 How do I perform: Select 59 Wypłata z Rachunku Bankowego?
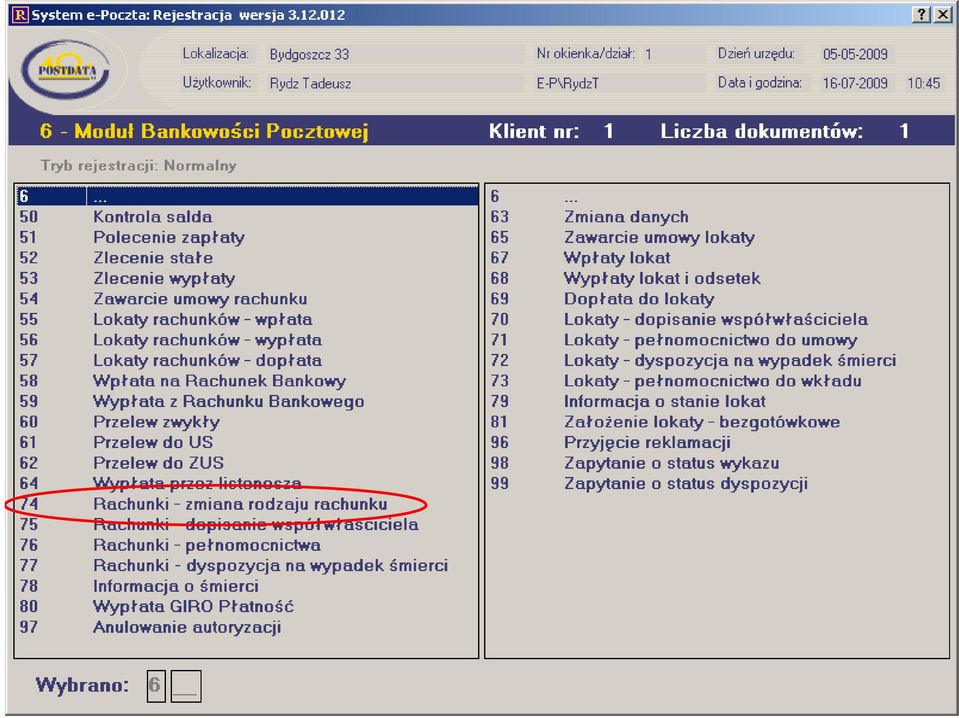point(246,401)
